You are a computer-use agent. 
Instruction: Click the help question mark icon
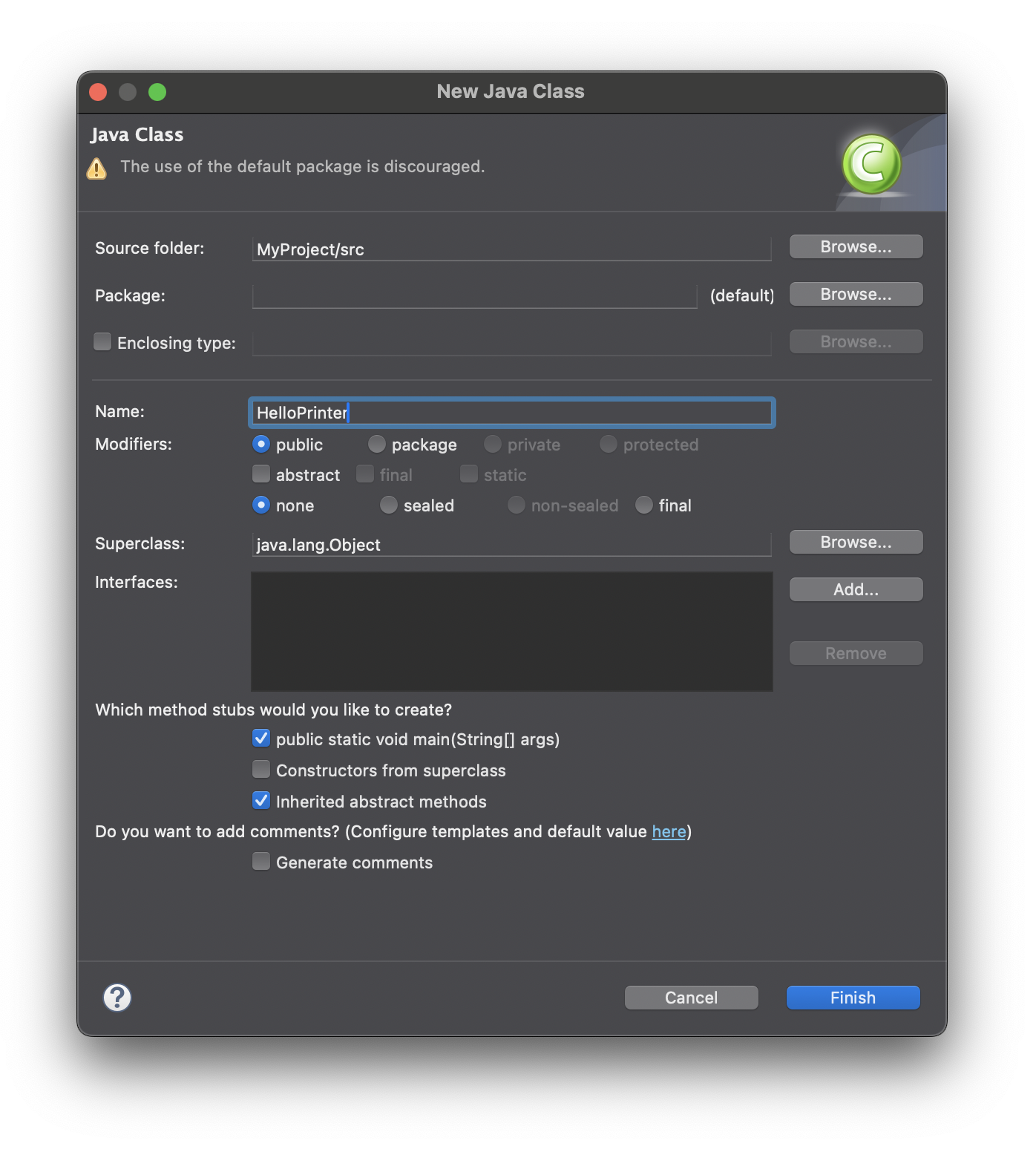point(117,998)
